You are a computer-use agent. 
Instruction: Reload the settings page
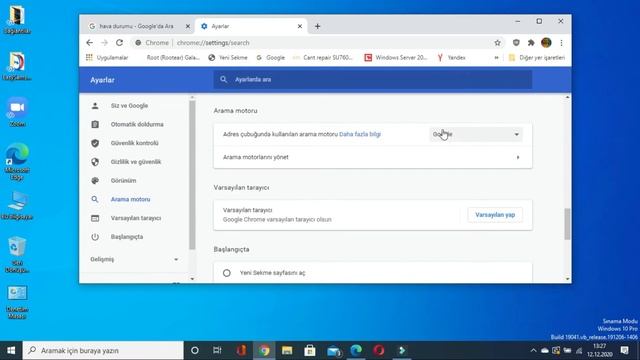pyautogui.click(x=119, y=42)
